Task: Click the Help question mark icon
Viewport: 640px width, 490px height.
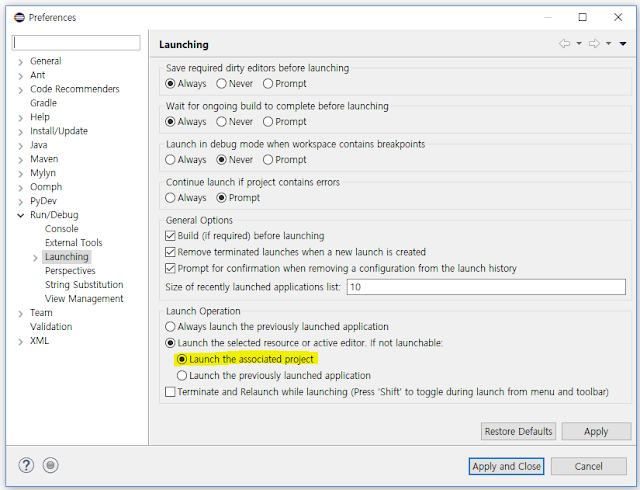Action: tap(26, 465)
